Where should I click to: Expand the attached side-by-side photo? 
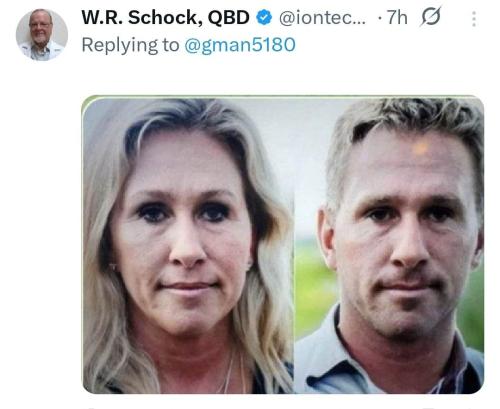(x=283, y=245)
